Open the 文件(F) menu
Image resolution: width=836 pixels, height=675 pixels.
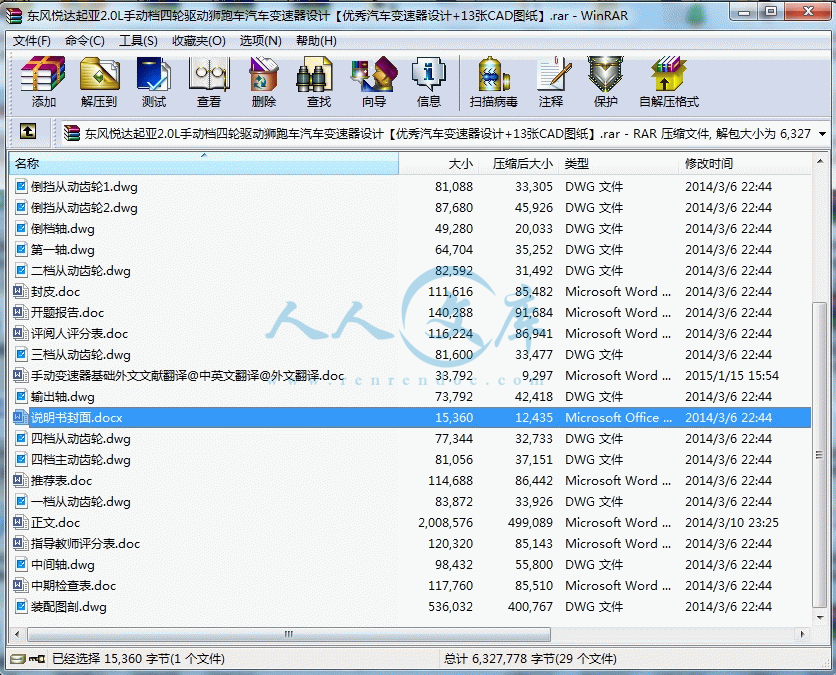click(31, 41)
